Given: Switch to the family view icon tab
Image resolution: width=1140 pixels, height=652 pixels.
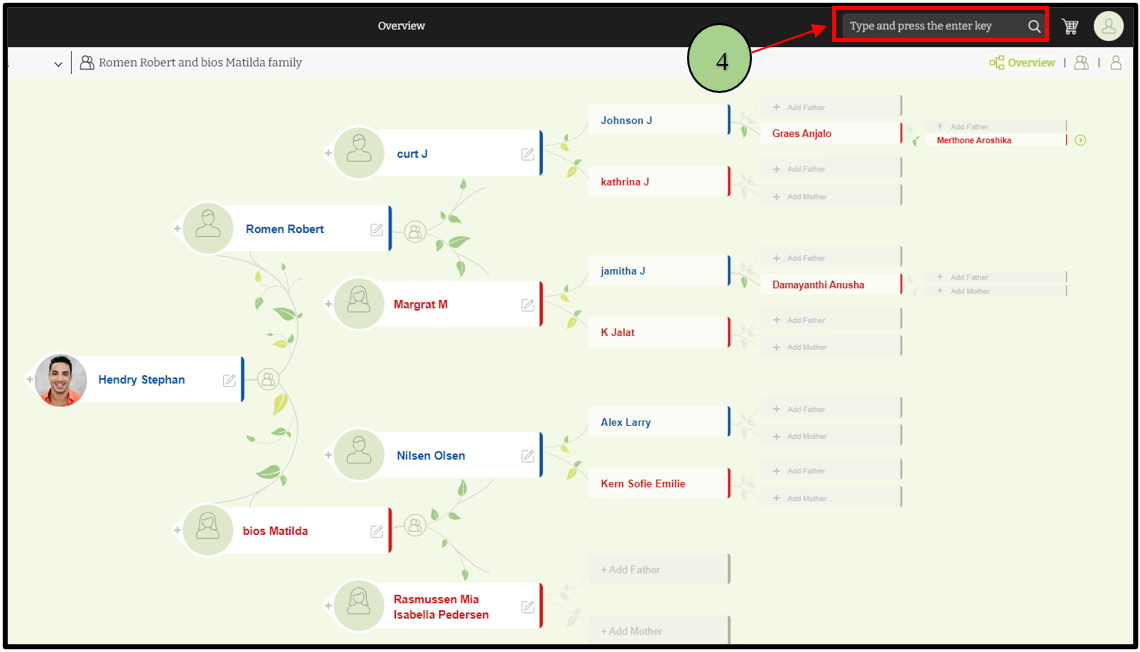Looking at the screenshot, I should [x=1081, y=63].
